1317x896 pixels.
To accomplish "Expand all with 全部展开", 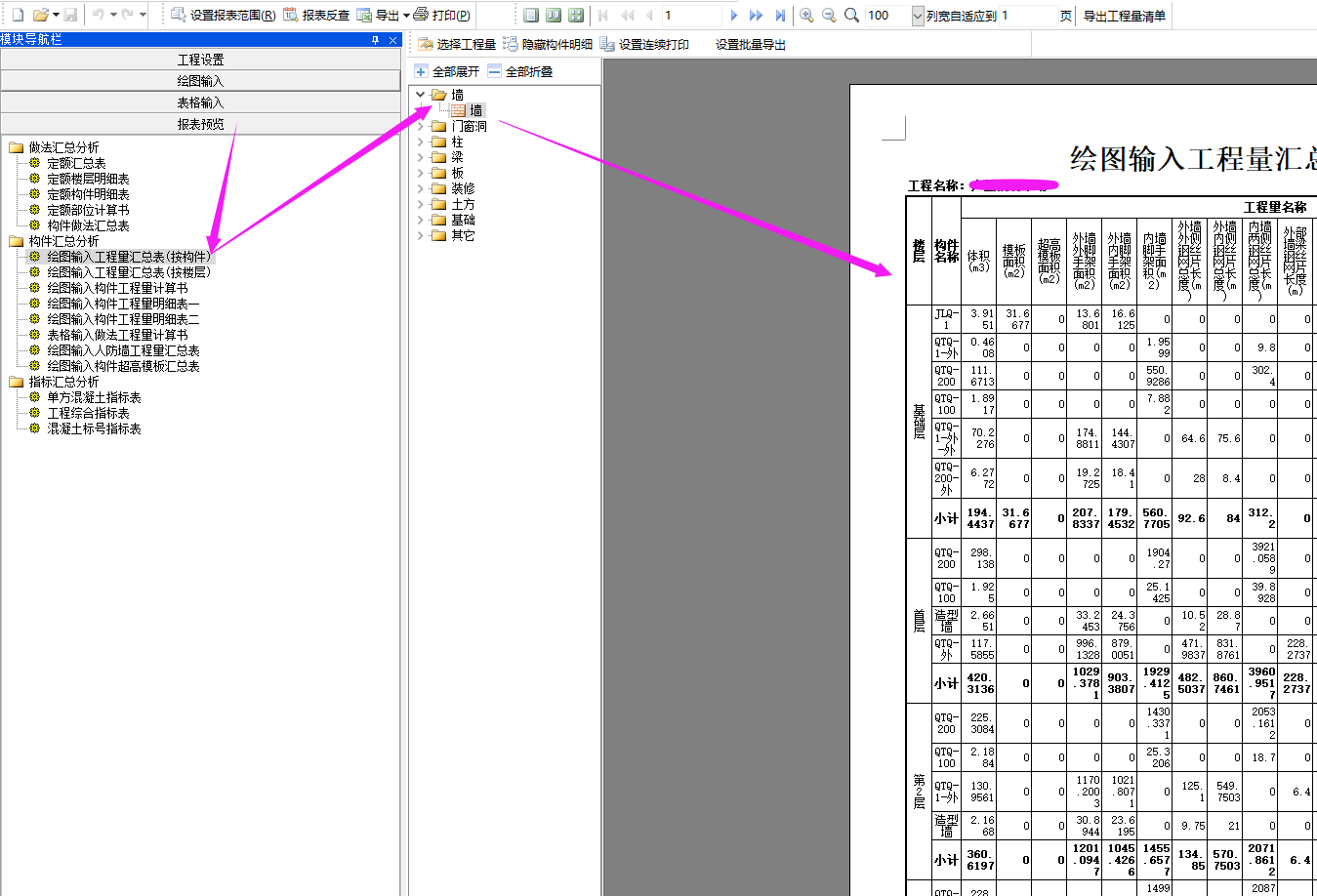I will (447, 71).
